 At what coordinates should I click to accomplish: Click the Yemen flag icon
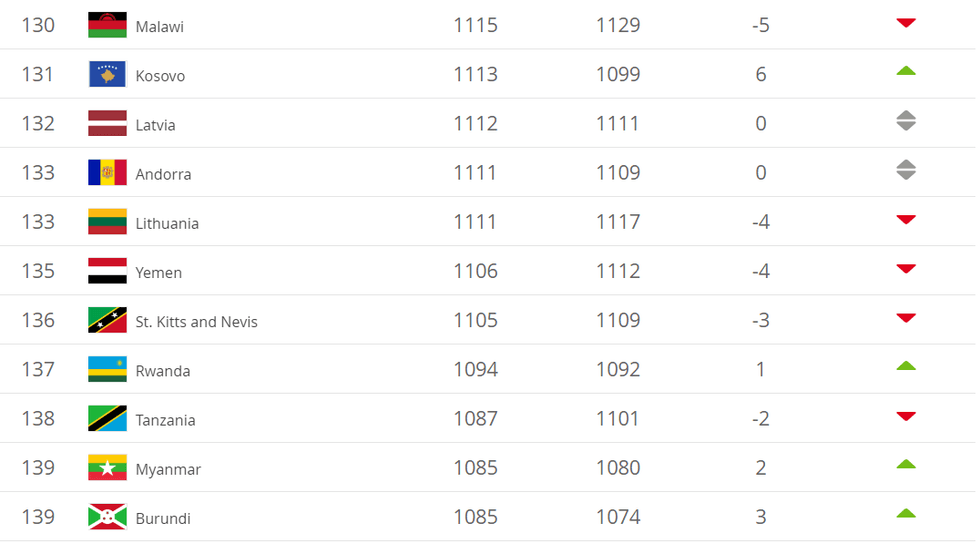107,270
